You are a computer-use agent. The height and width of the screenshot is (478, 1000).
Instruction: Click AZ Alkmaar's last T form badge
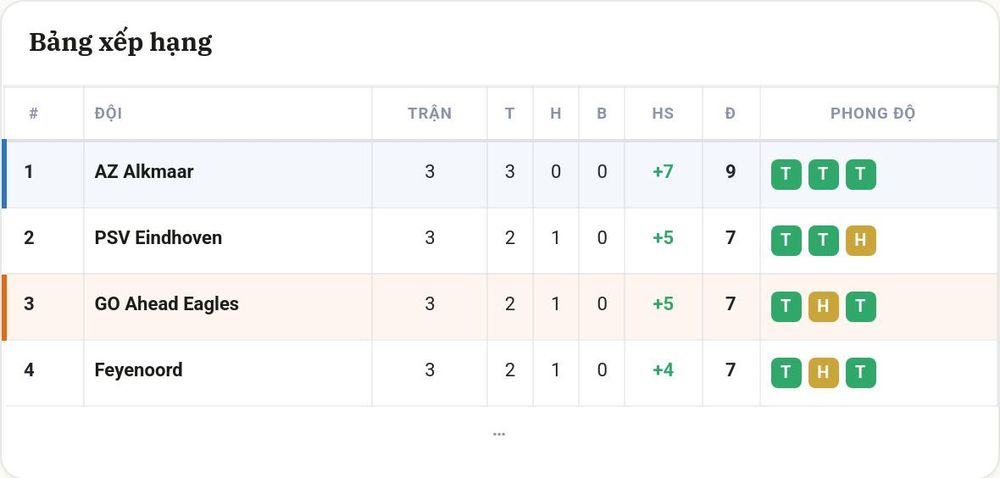860,175
